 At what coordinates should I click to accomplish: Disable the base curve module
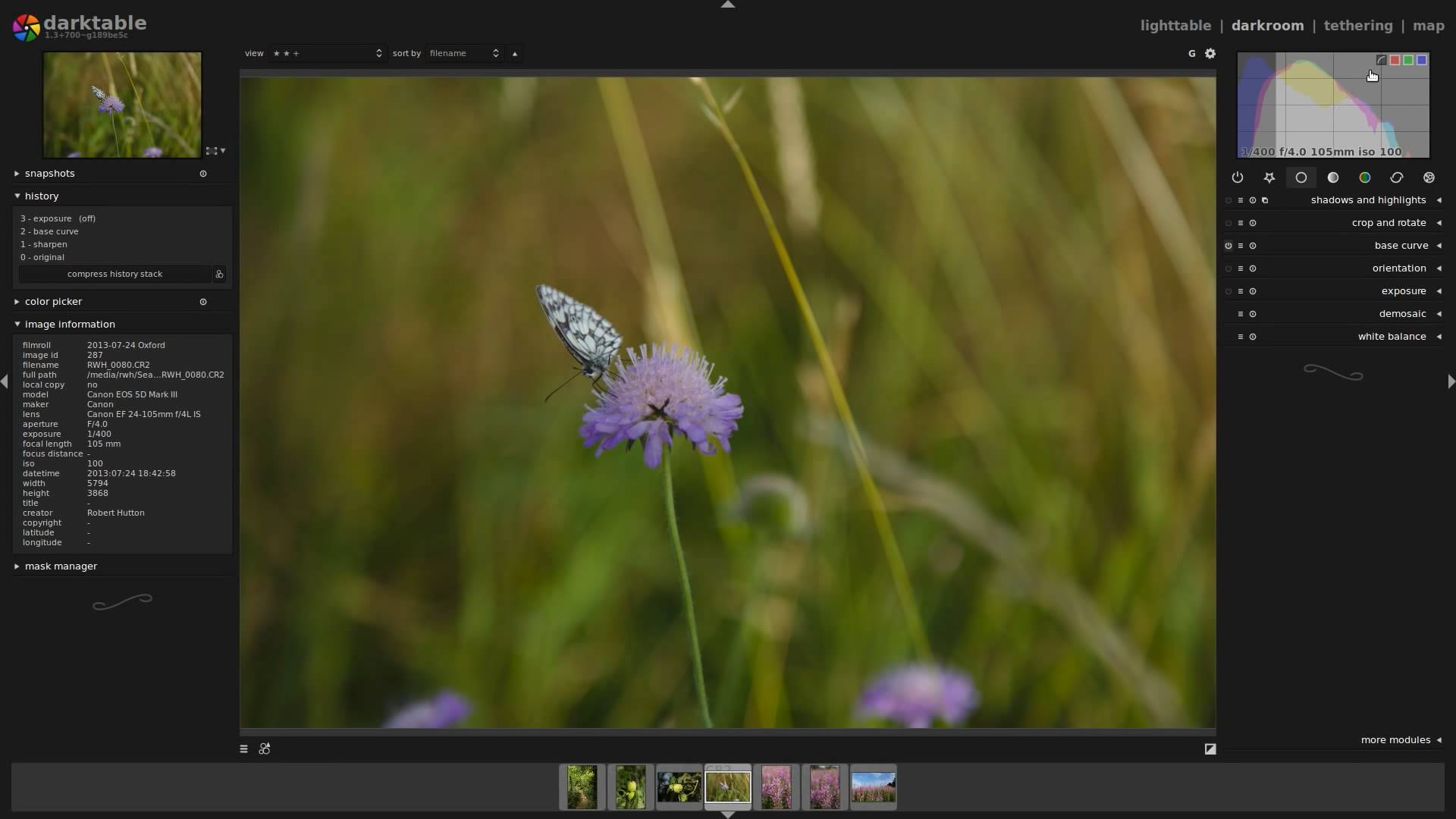1228,246
